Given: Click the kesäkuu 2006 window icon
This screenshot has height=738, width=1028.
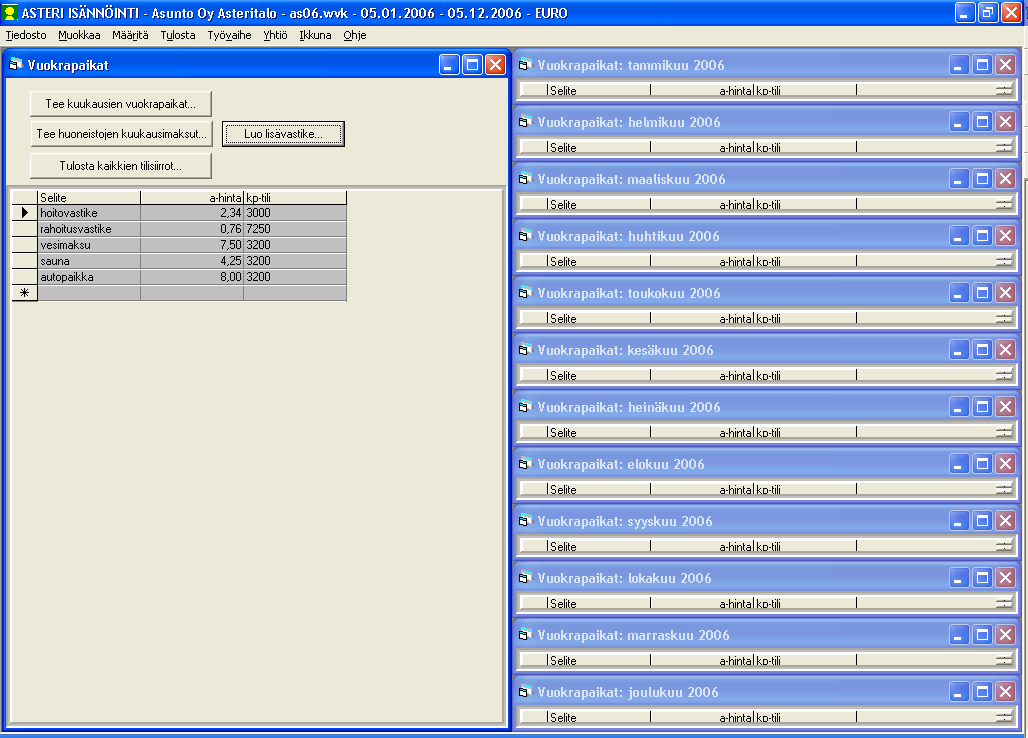Looking at the screenshot, I should (x=524, y=349).
